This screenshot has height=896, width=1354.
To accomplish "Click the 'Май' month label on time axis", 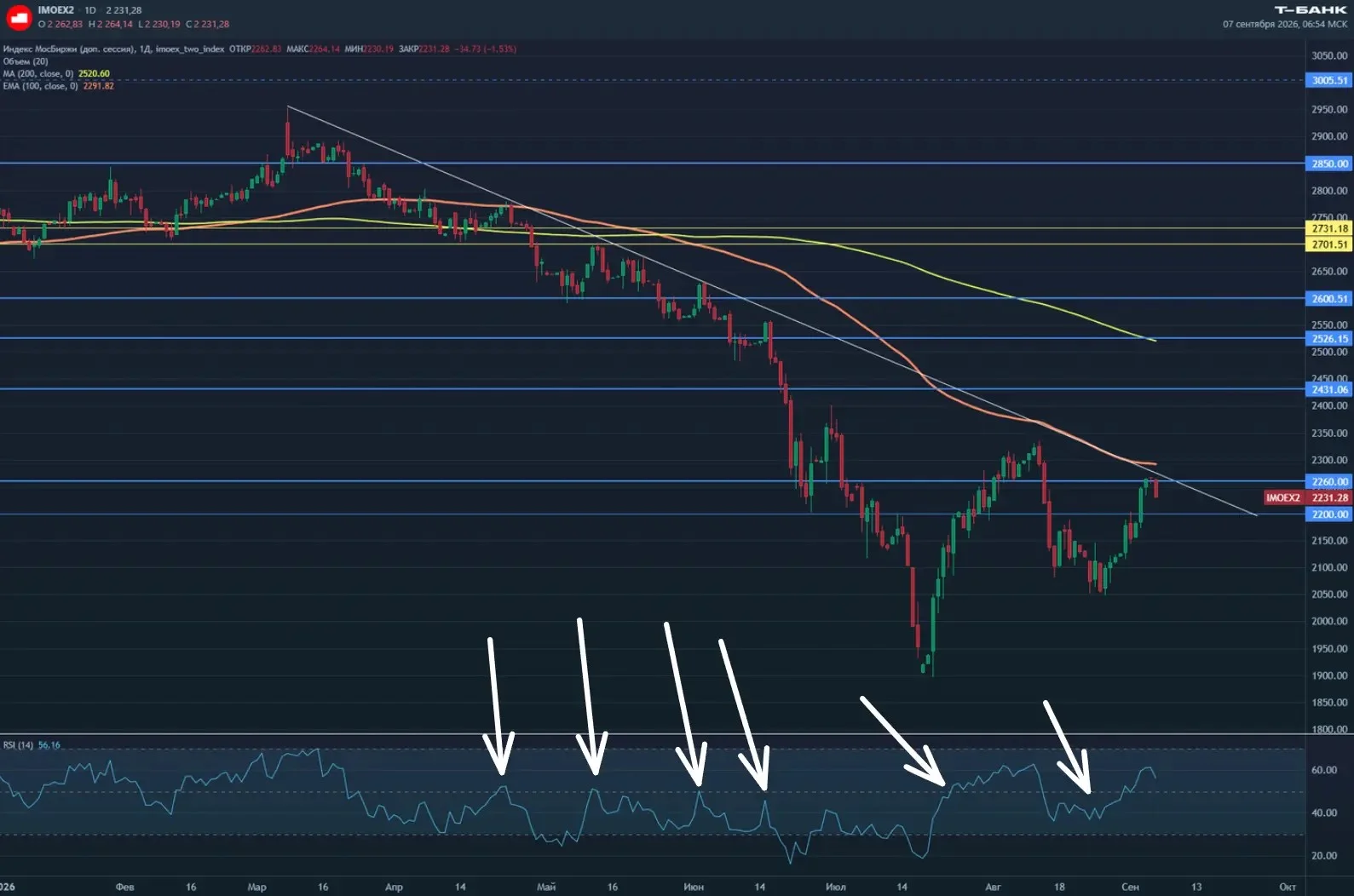I will point(546,887).
